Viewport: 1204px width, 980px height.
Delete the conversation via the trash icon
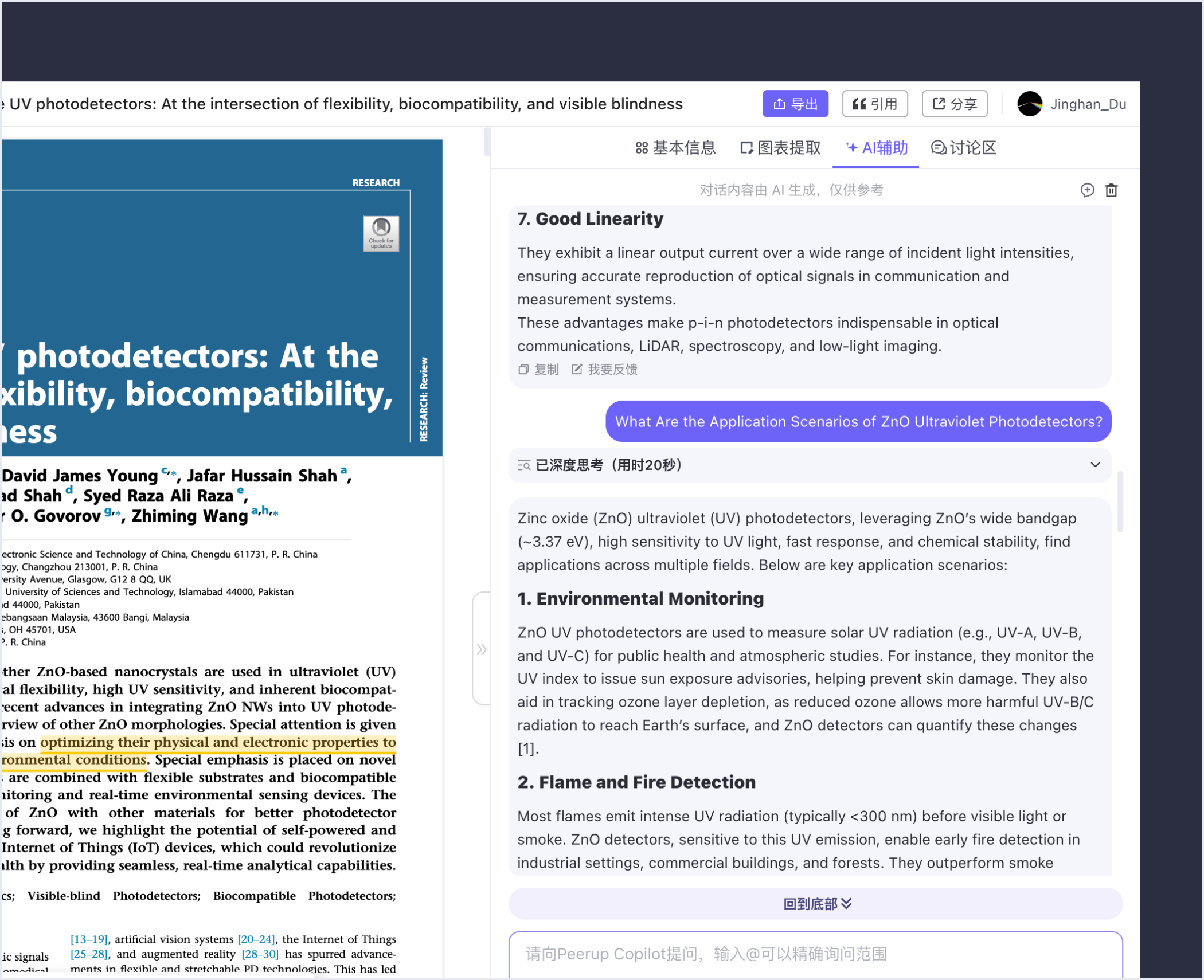pos(1111,190)
